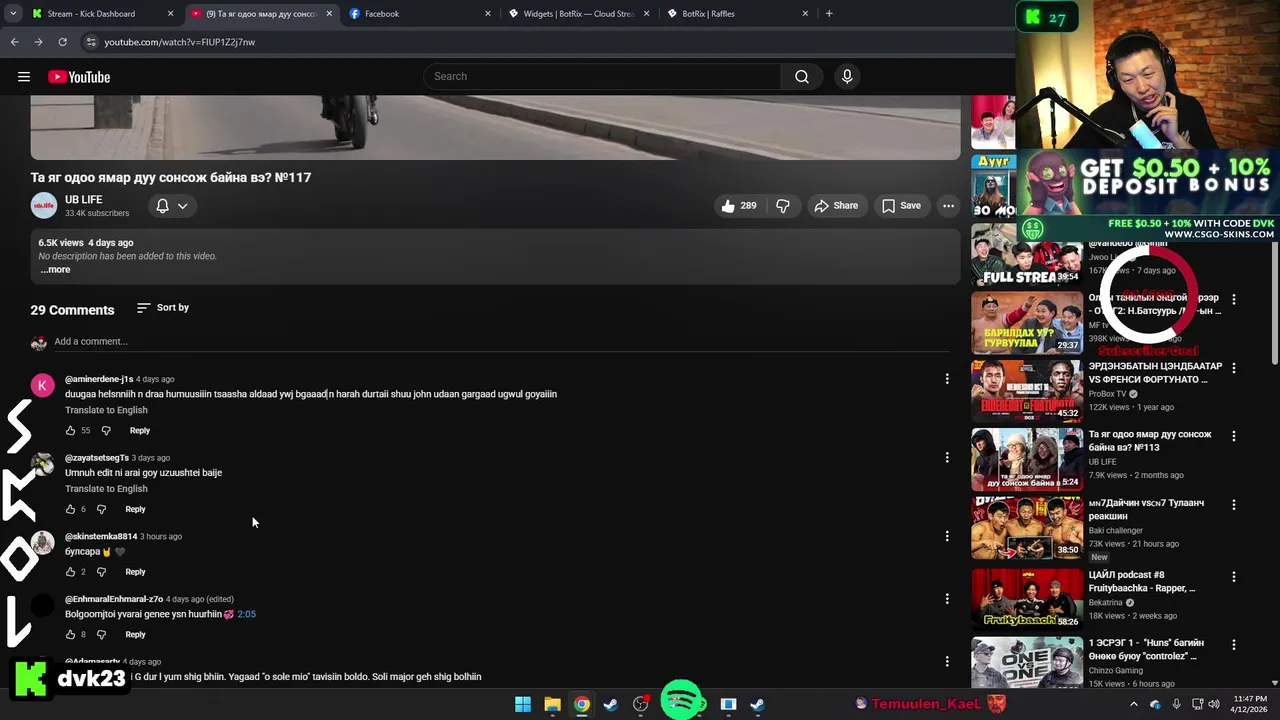Dislike the comment by @zayatsetsegTs
The width and height of the screenshot is (1280, 720).
tap(101, 510)
